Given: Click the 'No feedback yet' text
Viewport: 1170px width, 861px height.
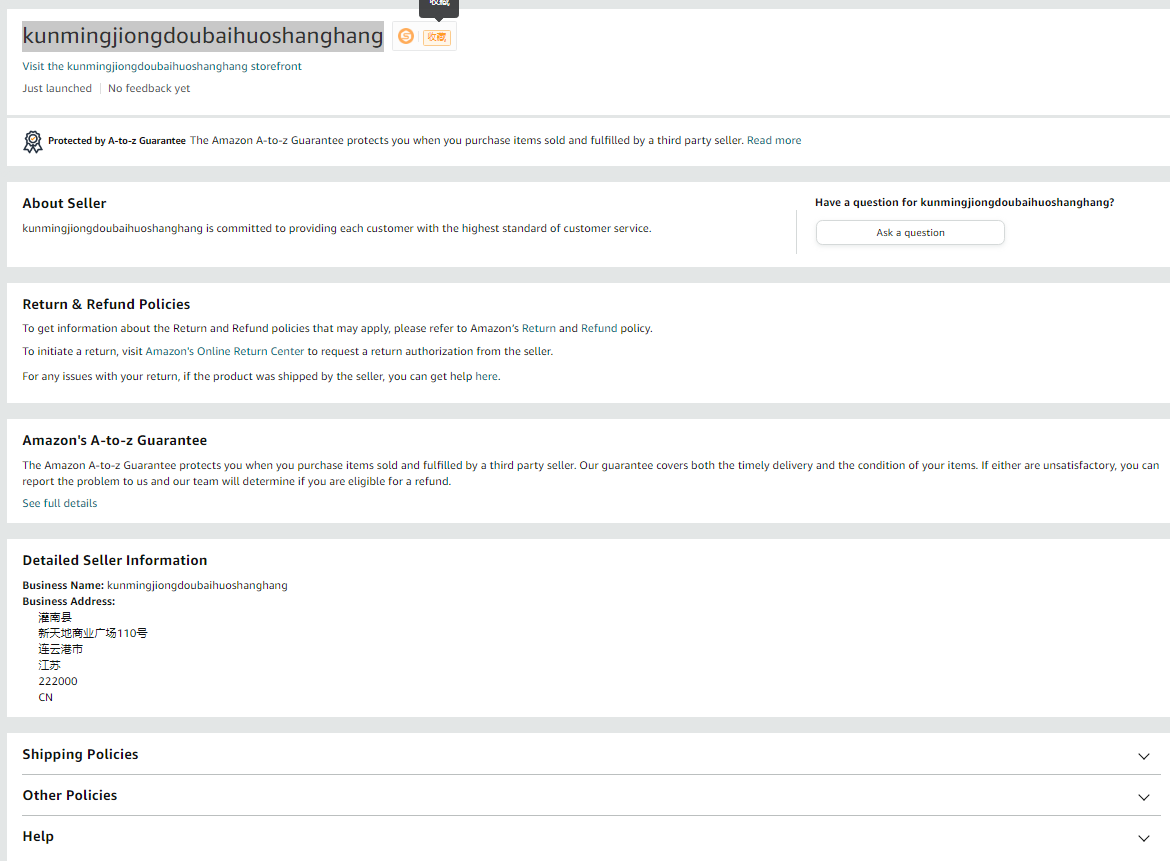Looking at the screenshot, I should pyautogui.click(x=149, y=88).
